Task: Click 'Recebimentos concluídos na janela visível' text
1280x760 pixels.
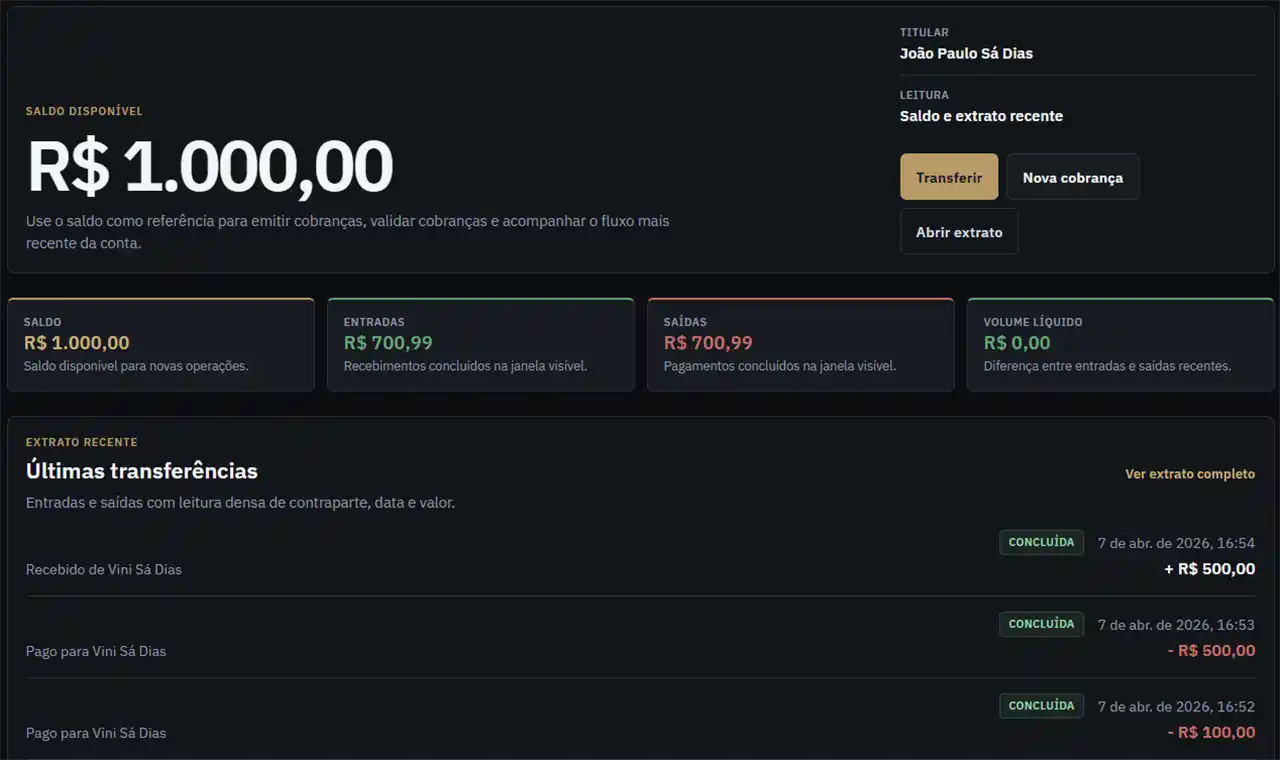Action: coord(465,366)
